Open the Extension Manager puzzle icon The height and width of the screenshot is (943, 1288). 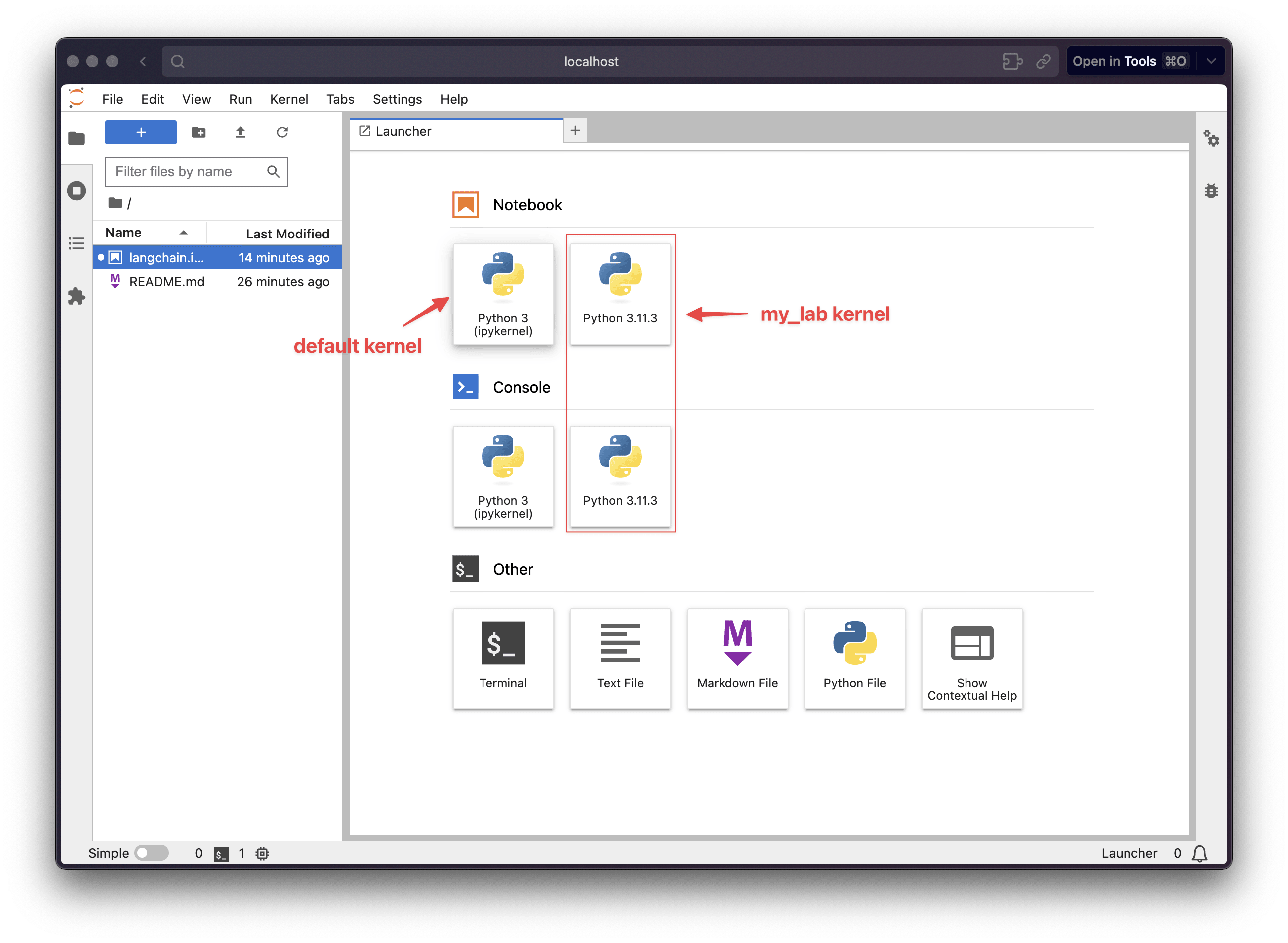click(77, 296)
